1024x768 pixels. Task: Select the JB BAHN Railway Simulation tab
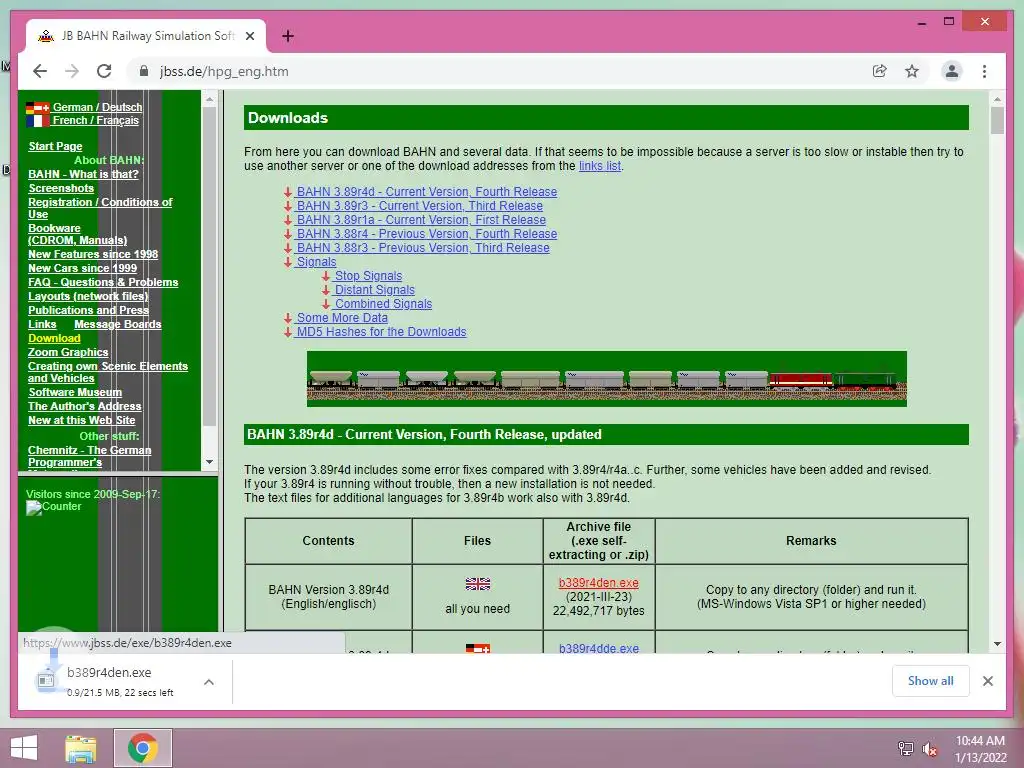(x=146, y=36)
